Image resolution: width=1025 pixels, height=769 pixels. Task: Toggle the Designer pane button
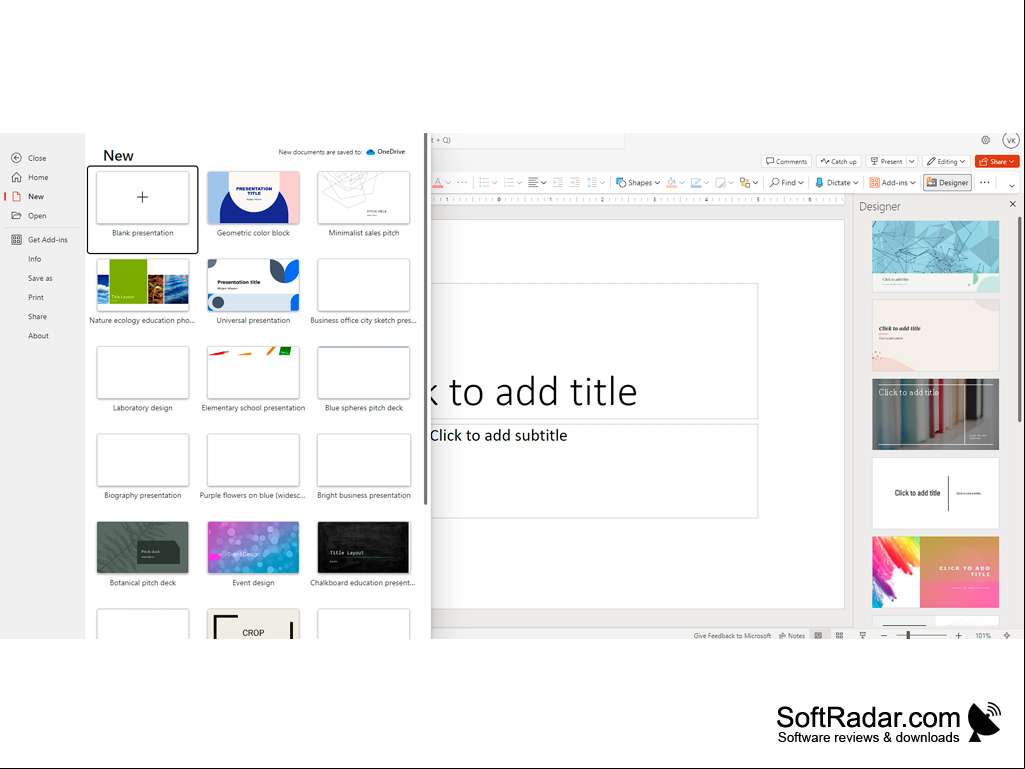click(947, 182)
